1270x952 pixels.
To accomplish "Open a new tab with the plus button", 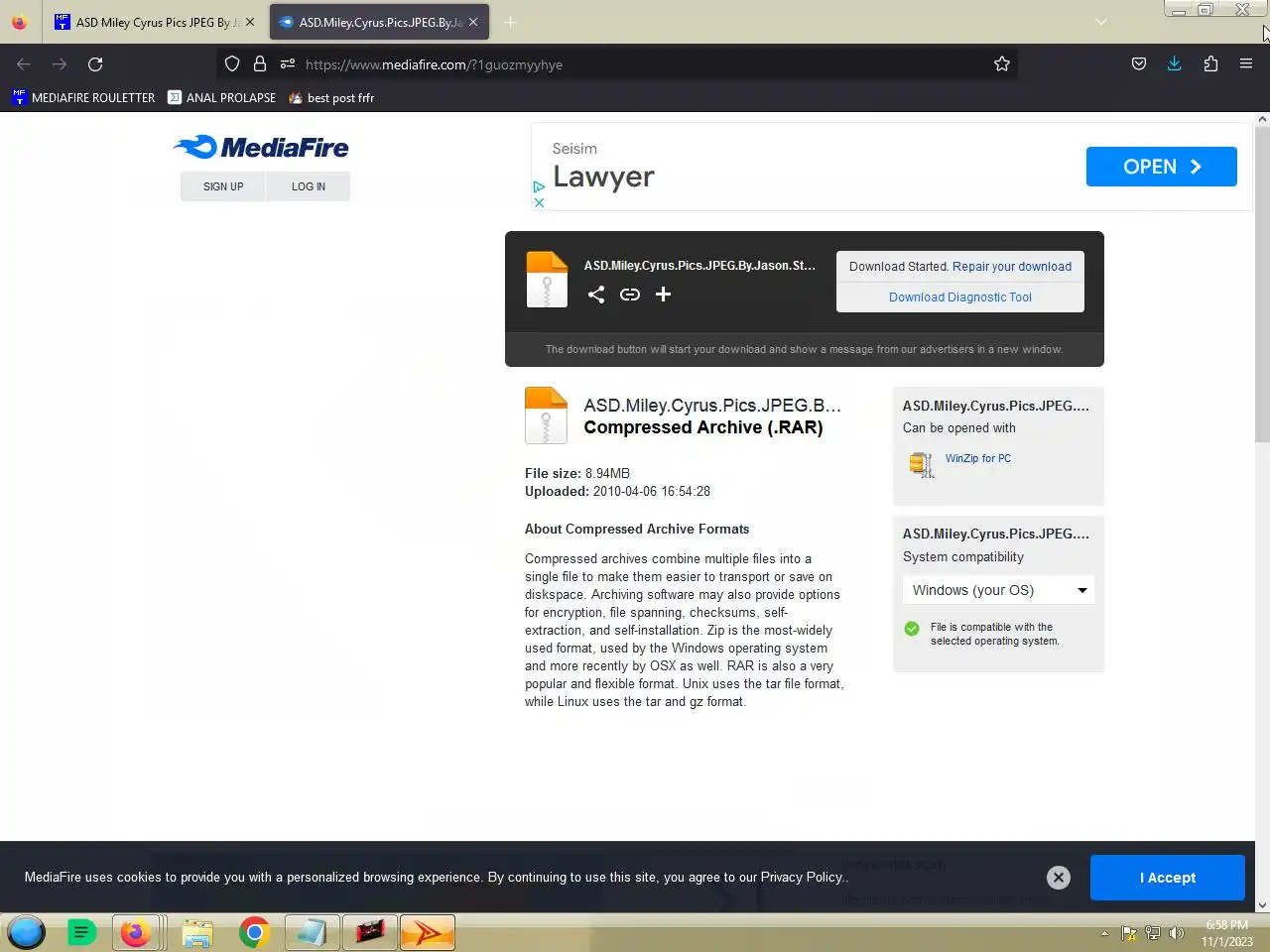I will click(x=510, y=22).
